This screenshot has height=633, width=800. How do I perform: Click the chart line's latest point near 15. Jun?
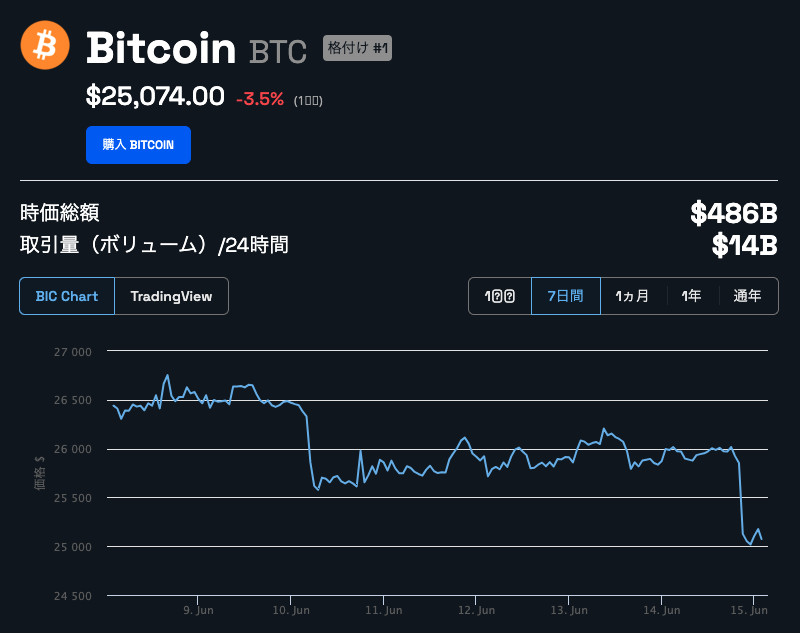coord(762,539)
